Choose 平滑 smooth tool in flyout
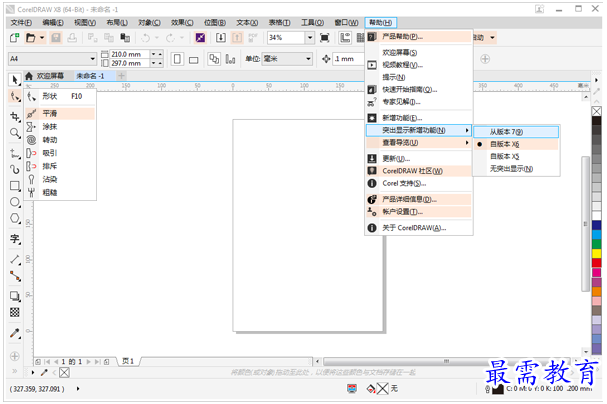 (60, 113)
